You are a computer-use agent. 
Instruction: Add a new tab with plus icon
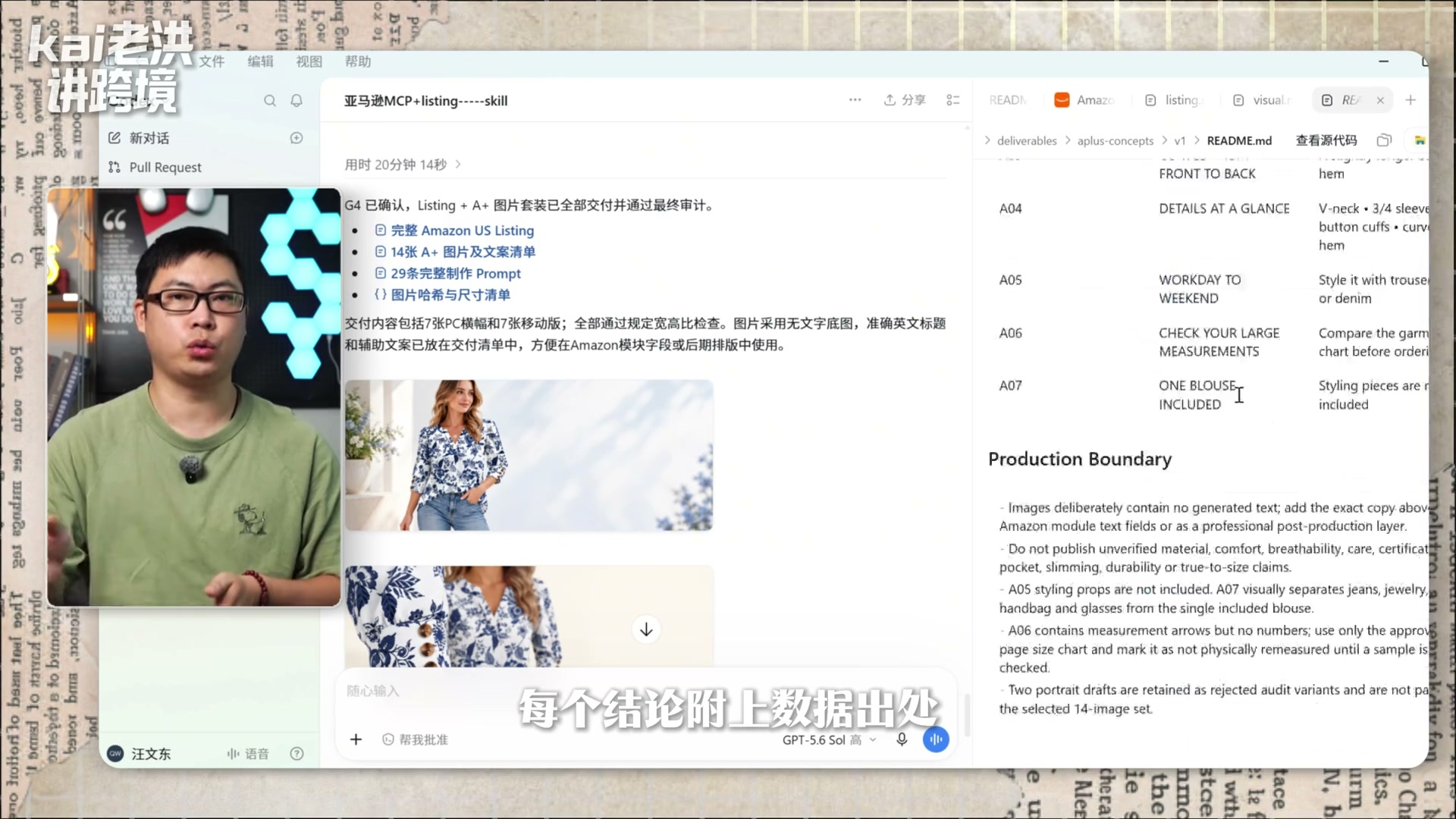[x=1410, y=100]
